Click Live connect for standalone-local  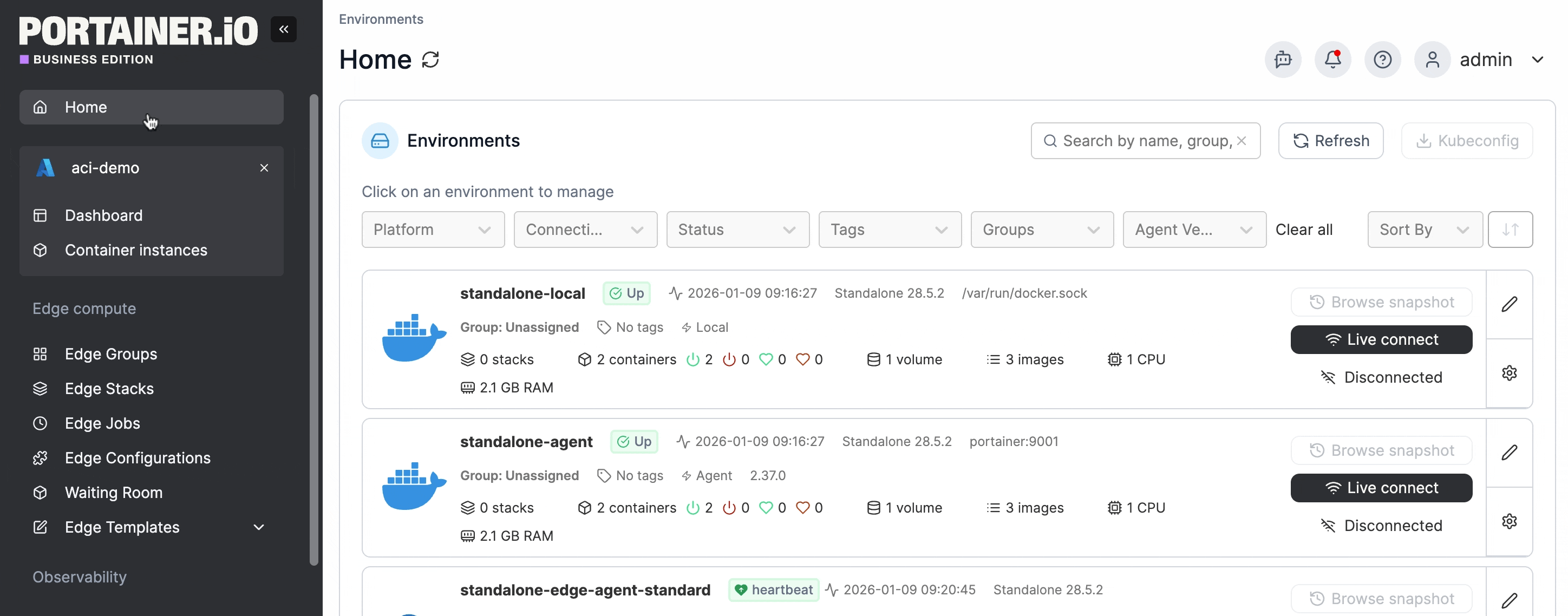pyautogui.click(x=1381, y=339)
